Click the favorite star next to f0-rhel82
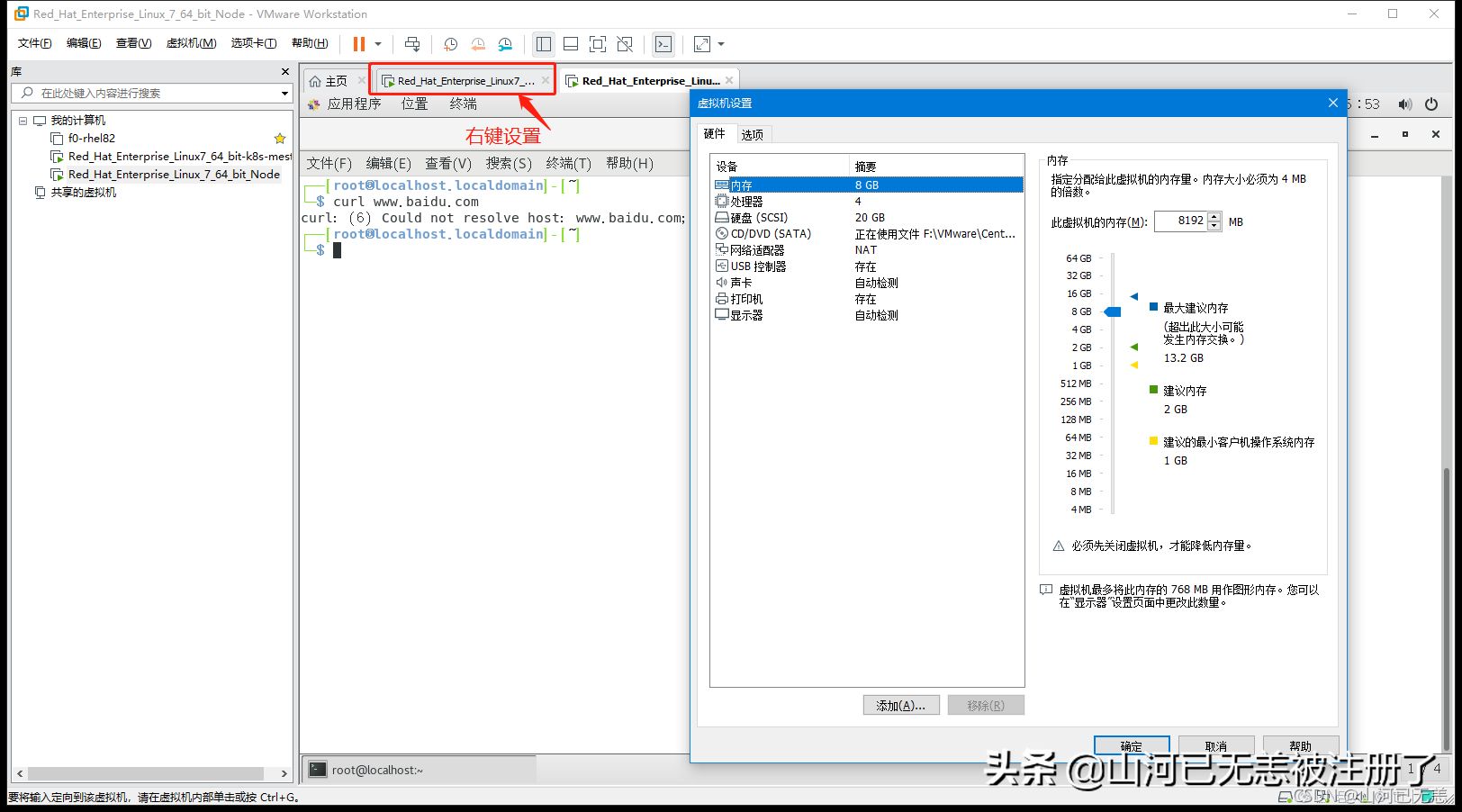The width and height of the screenshot is (1462, 812). [280, 139]
